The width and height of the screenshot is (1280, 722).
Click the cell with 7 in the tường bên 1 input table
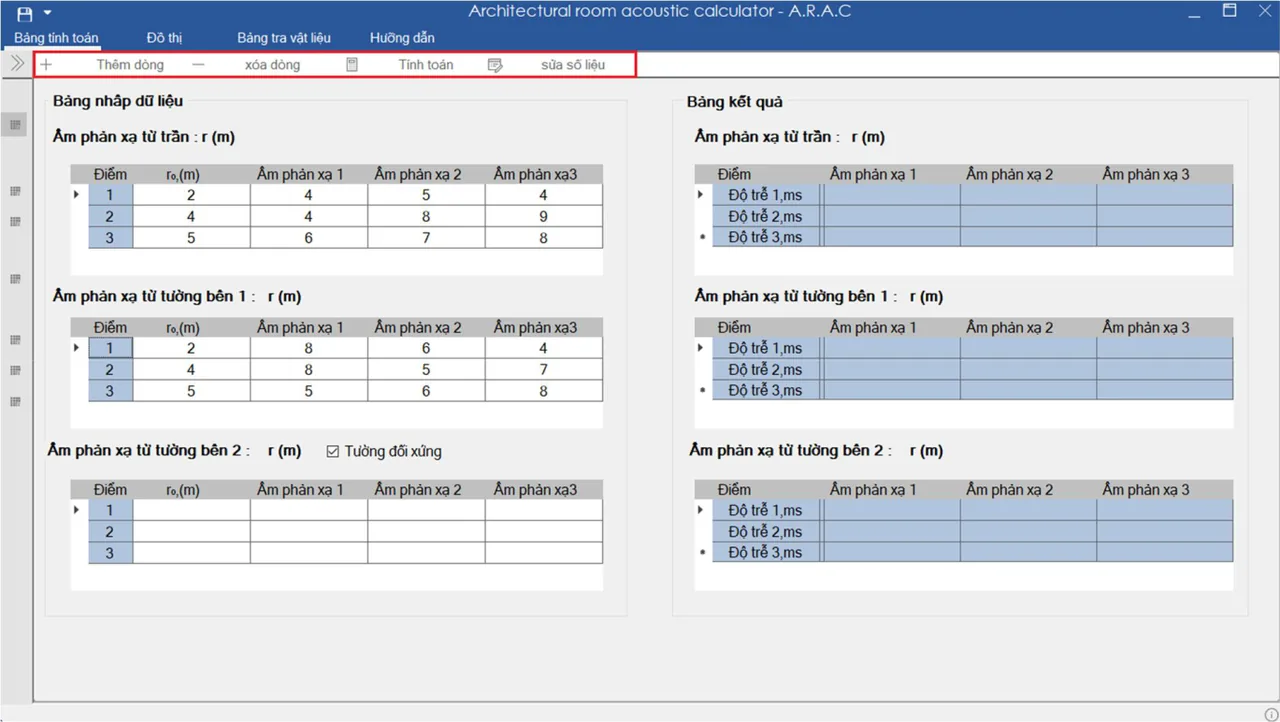(544, 370)
